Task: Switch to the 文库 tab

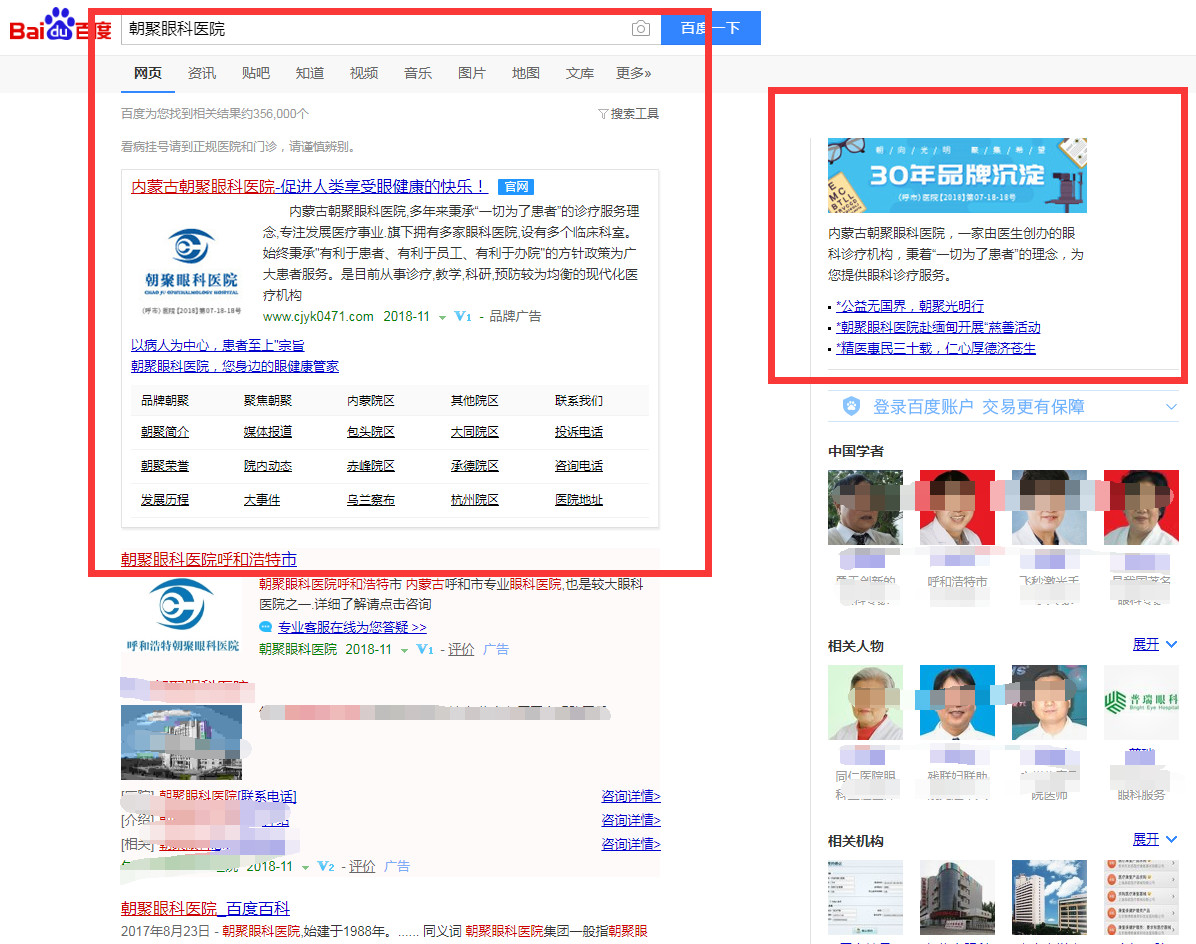Action: coord(580,73)
